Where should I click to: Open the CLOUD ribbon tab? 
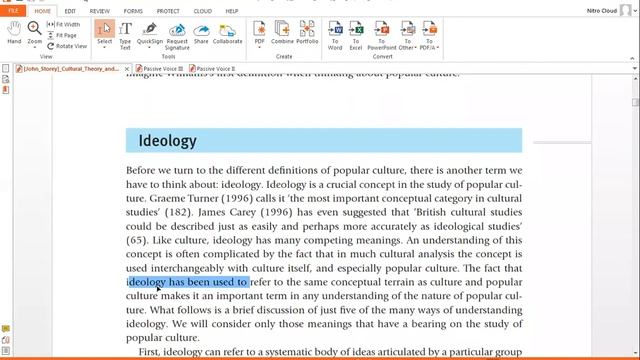(x=202, y=11)
